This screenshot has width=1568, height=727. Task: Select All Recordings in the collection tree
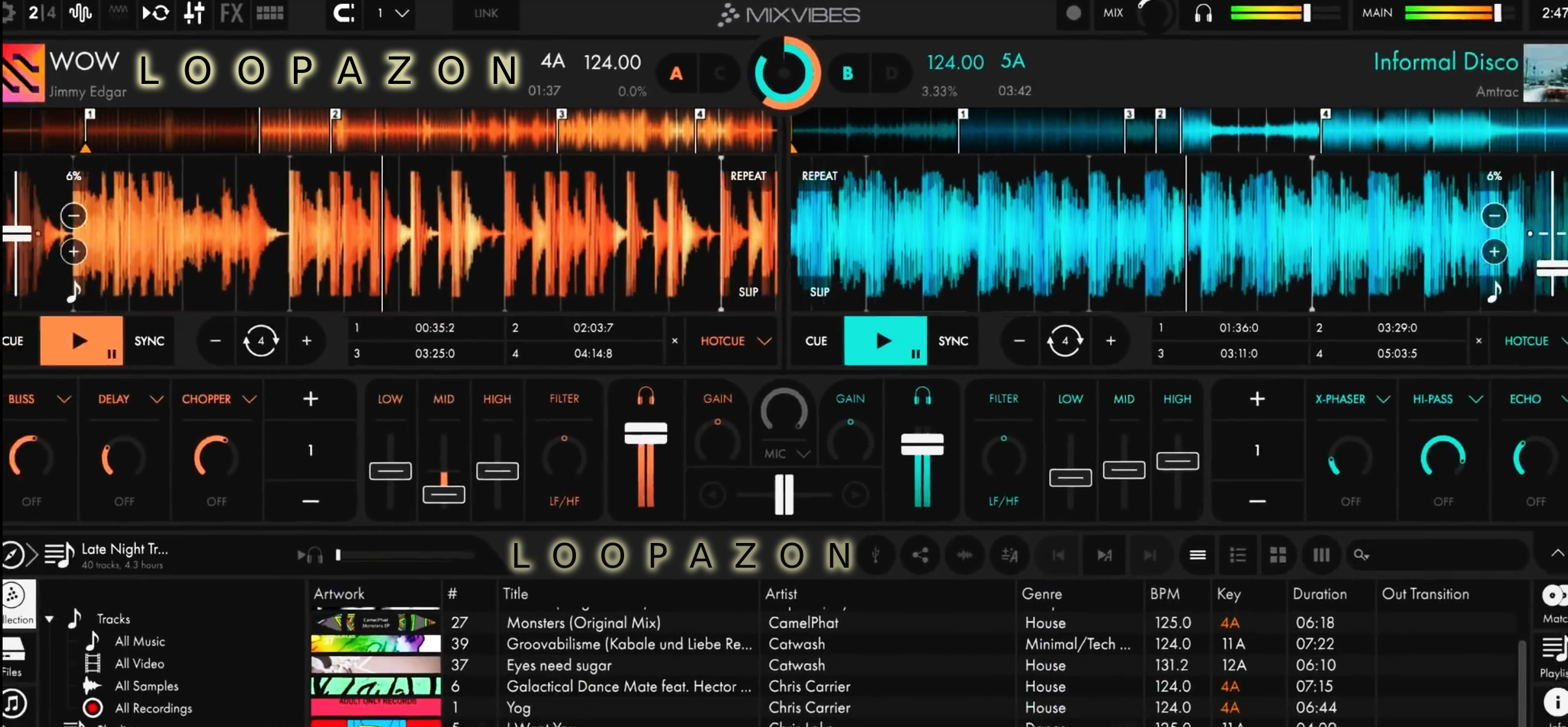(153, 708)
